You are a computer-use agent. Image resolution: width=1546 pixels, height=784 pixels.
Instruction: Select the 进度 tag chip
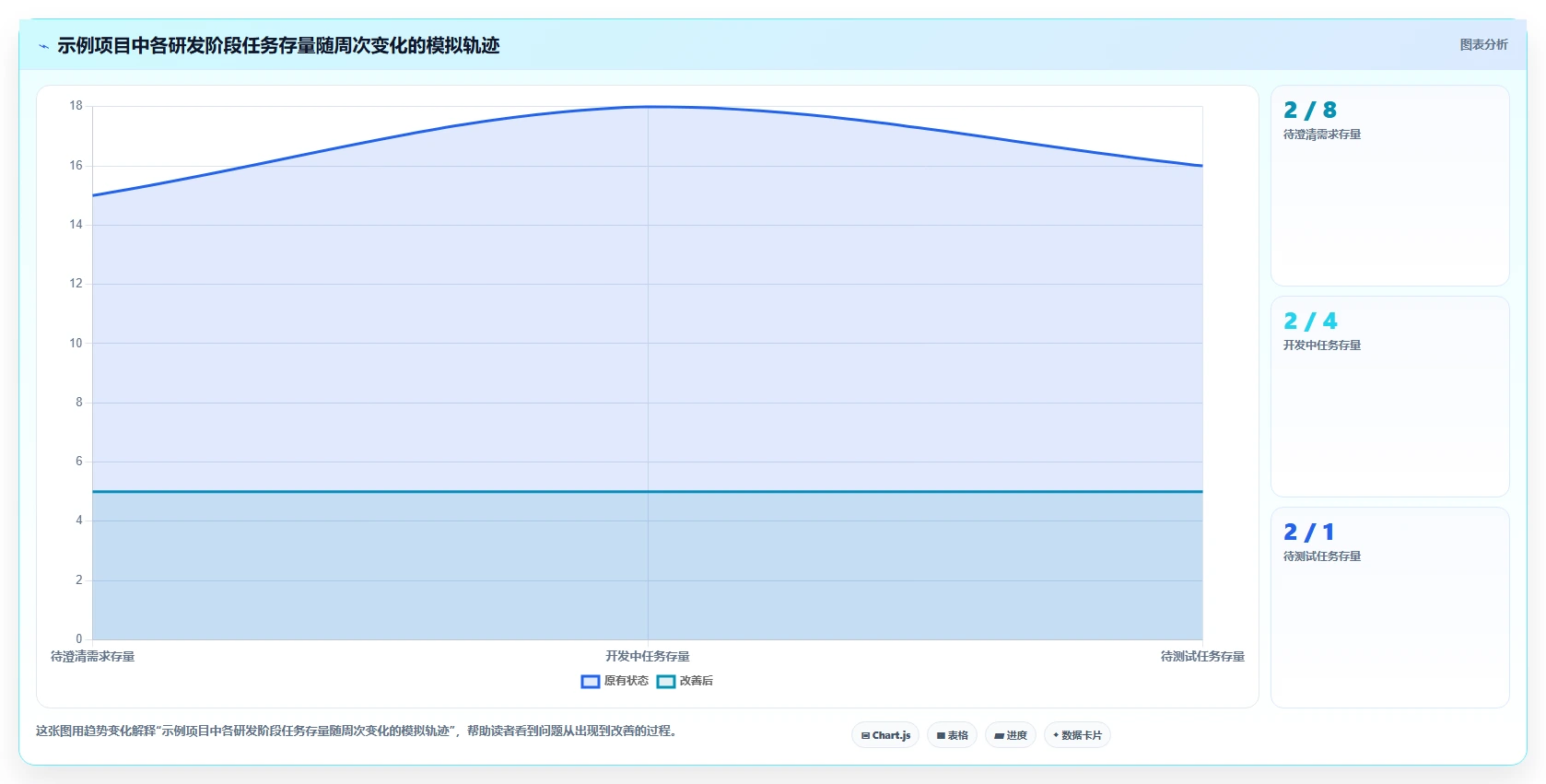pos(1011,735)
